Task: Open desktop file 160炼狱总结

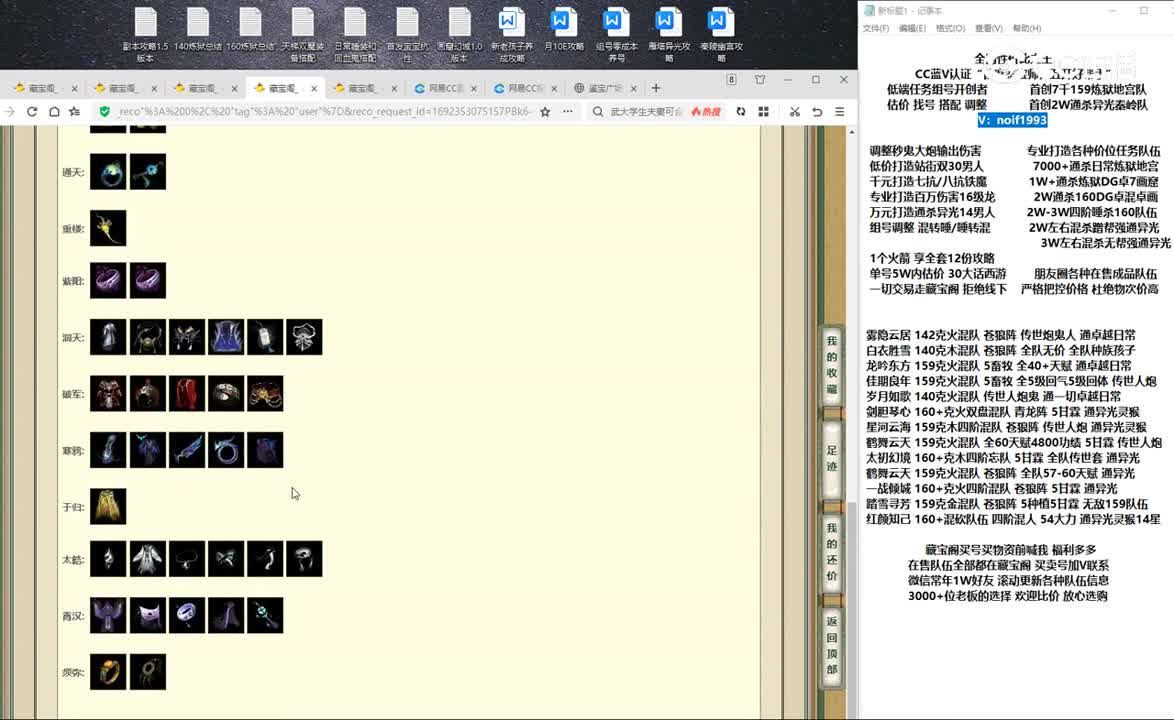Action: click(250, 29)
